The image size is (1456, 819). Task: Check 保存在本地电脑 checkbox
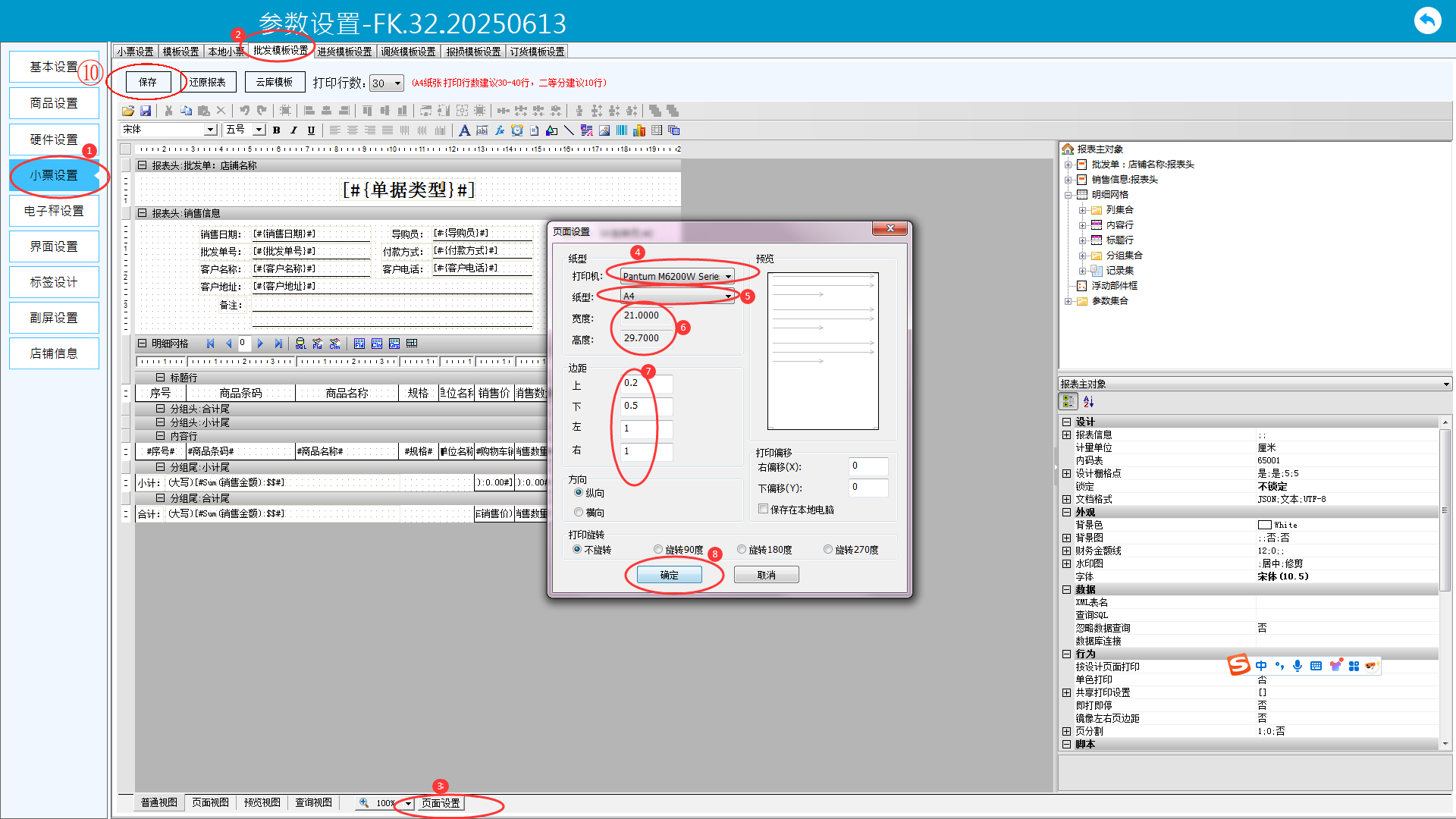tap(764, 509)
